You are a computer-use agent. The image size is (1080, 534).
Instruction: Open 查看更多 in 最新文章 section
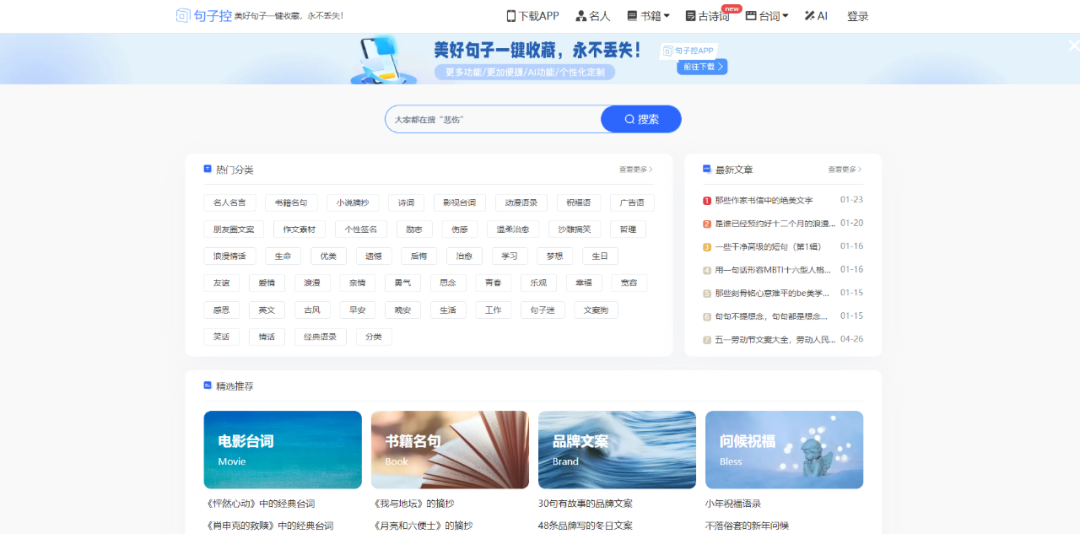[845, 169]
